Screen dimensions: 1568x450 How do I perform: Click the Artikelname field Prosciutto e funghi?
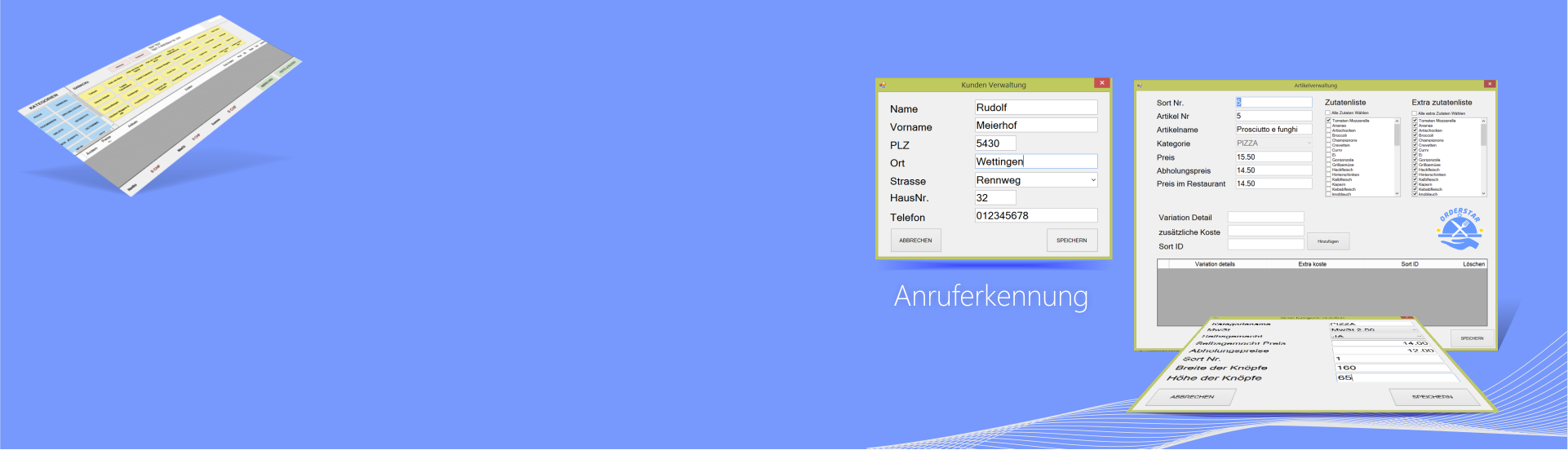click(x=1273, y=130)
